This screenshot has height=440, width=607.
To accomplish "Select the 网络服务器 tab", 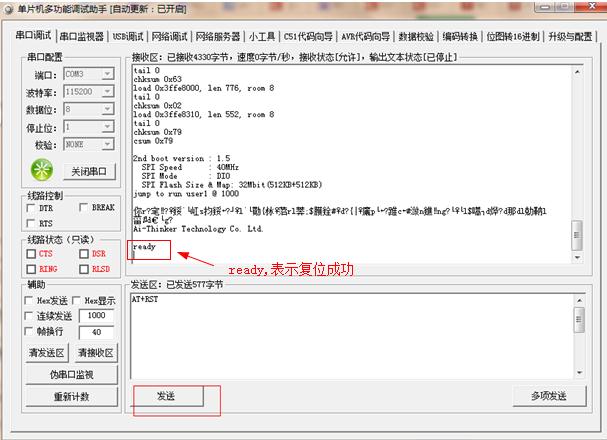I will [x=218, y=37].
